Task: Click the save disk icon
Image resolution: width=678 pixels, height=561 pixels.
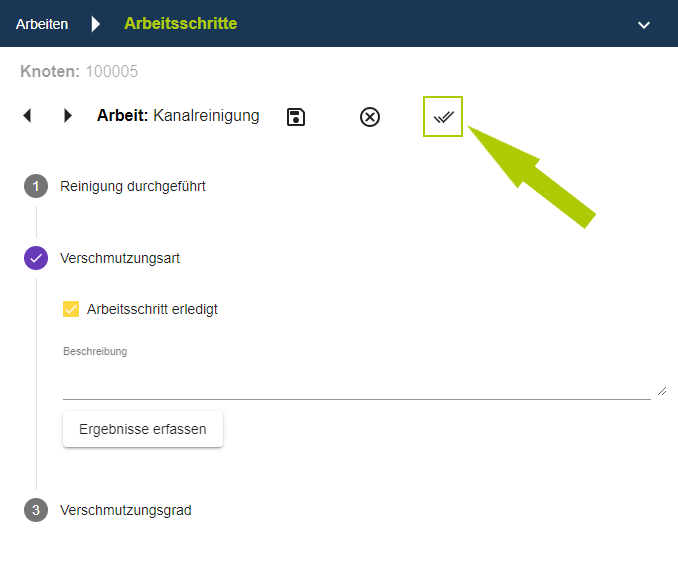Action: coord(296,117)
